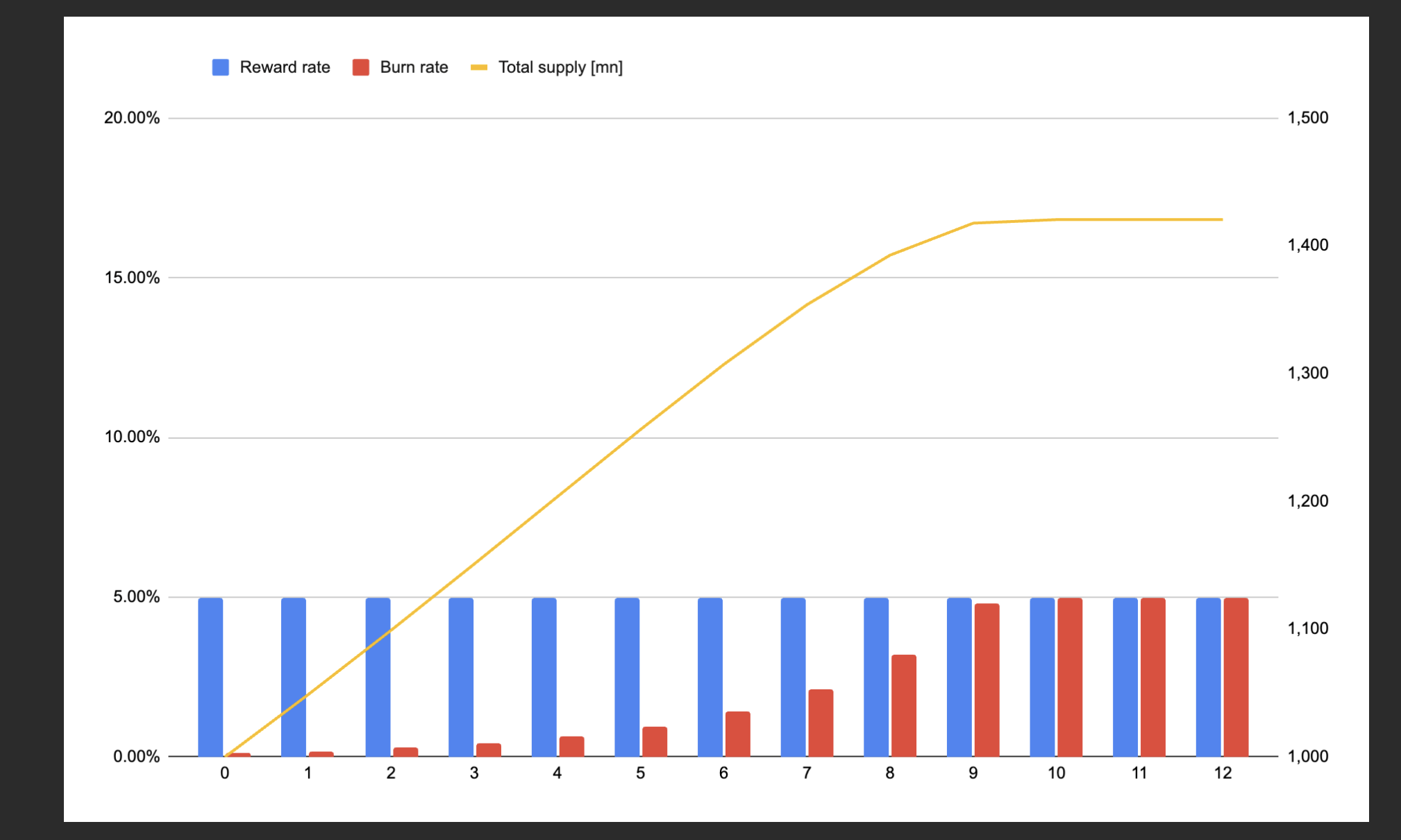Click the red Burn rate bar at x=4
1401x840 pixels.
[572, 746]
